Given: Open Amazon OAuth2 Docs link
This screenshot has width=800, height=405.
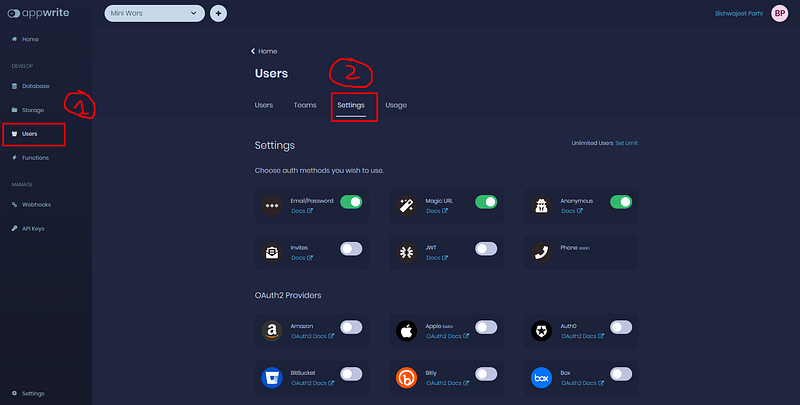Looking at the screenshot, I should click(x=312, y=337).
